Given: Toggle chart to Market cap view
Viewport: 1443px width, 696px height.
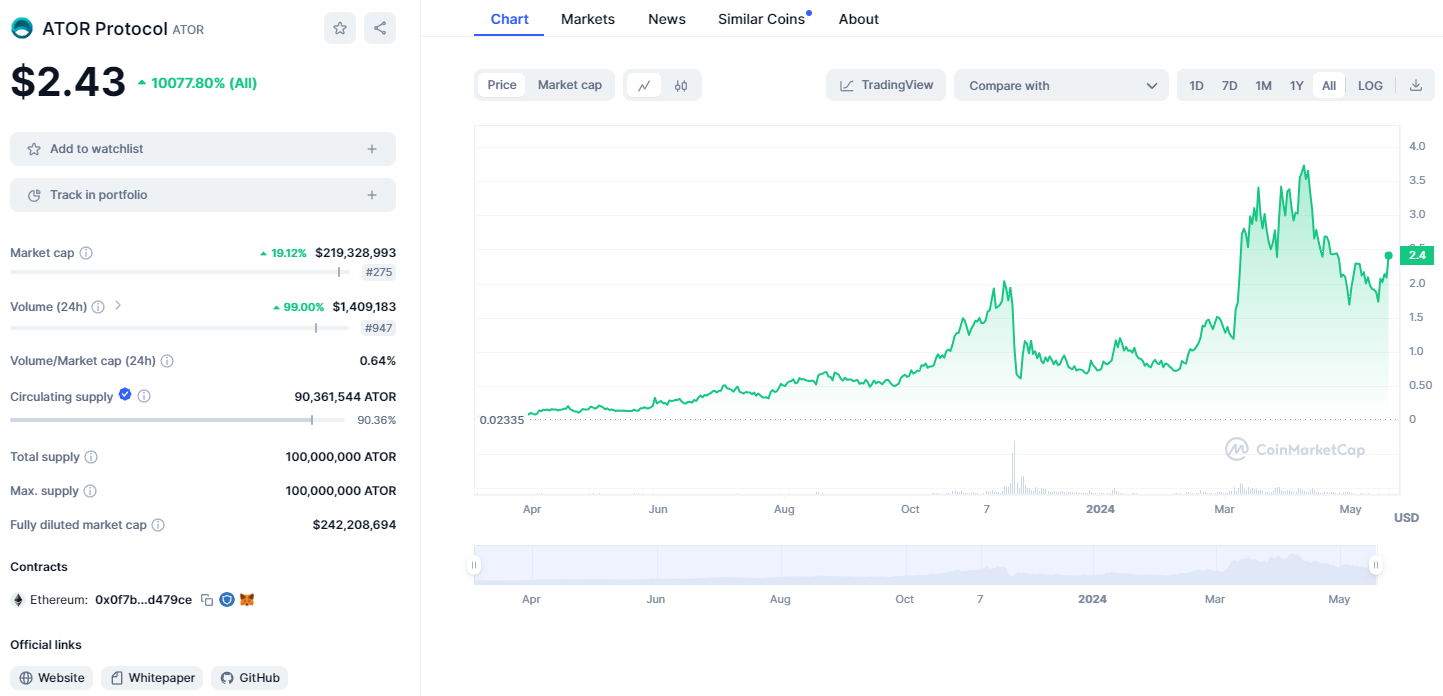Looking at the screenshot, I should tap(570, 85).
